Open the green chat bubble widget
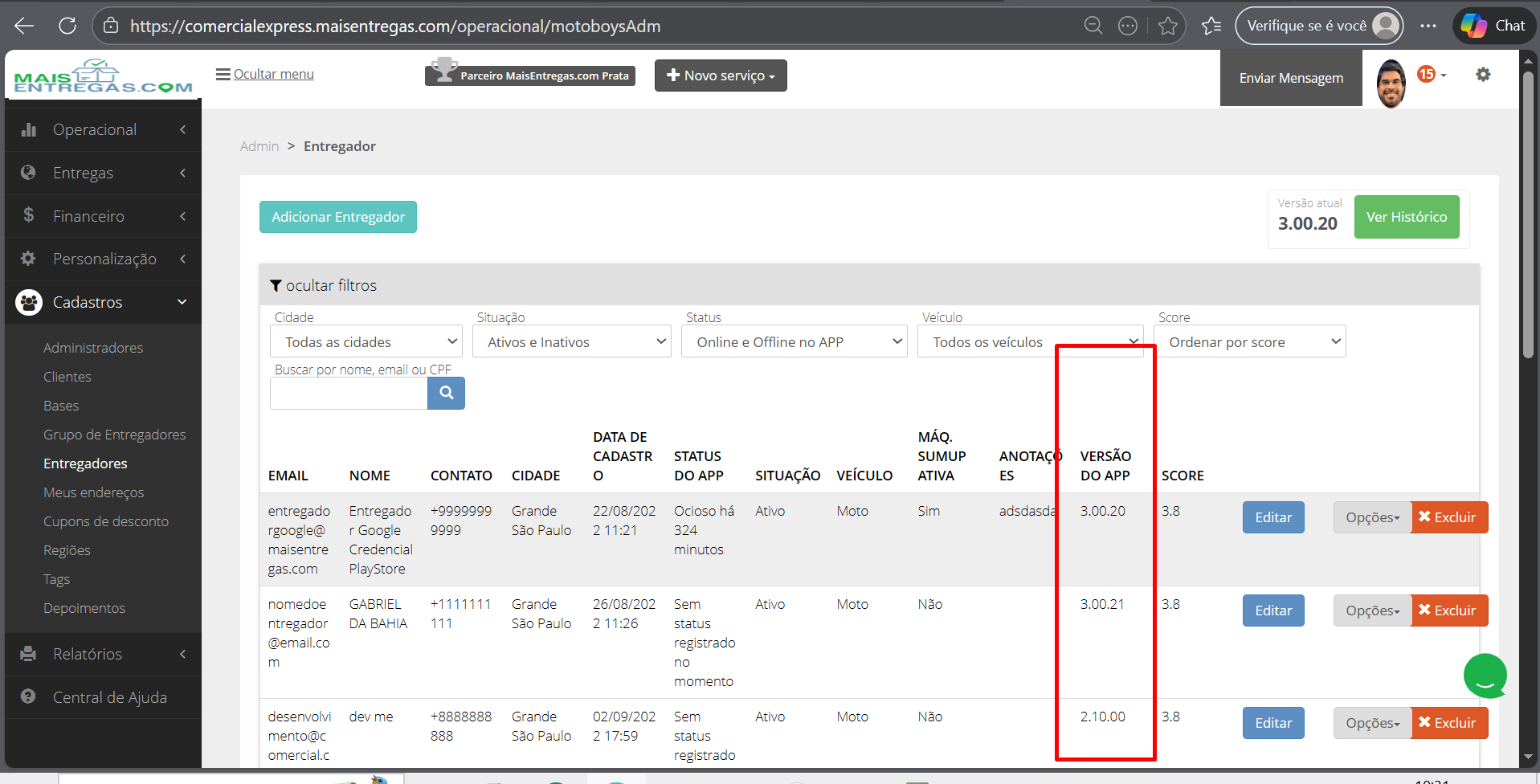Image resolution: width=1540 pixels, height=784 pixels. [1485, 676]
